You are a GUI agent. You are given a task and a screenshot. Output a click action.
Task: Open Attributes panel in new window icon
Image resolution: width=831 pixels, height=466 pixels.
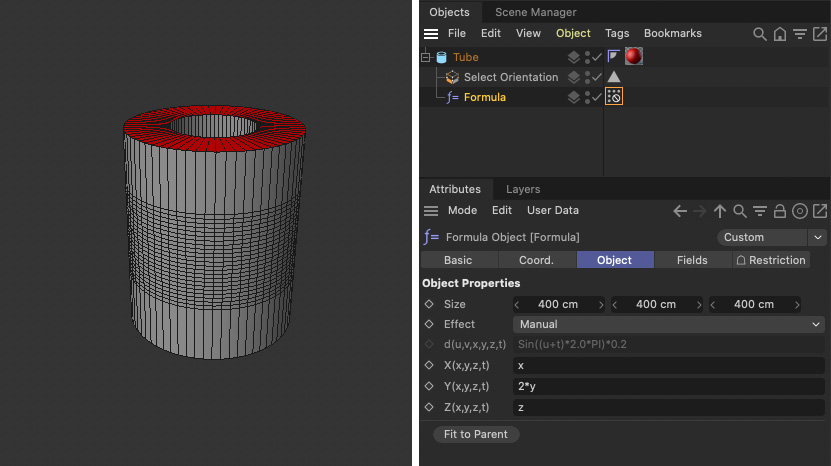pyautogui.click(x=820, y=211)
